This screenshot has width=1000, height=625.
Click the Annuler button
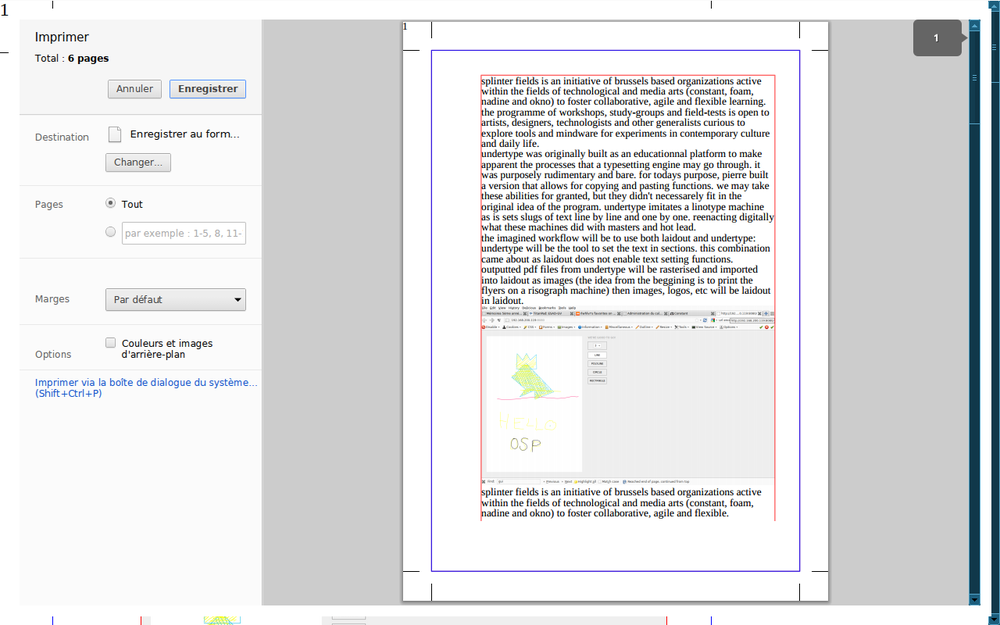(134, 89)
